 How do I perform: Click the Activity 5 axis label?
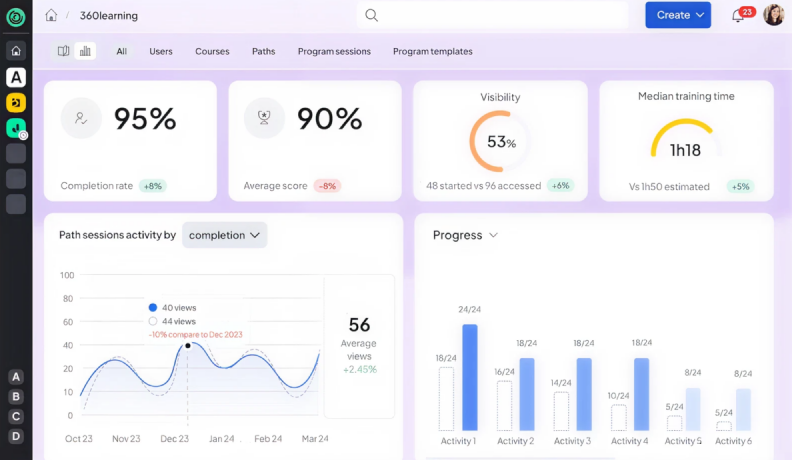click(x=683, y=441)
